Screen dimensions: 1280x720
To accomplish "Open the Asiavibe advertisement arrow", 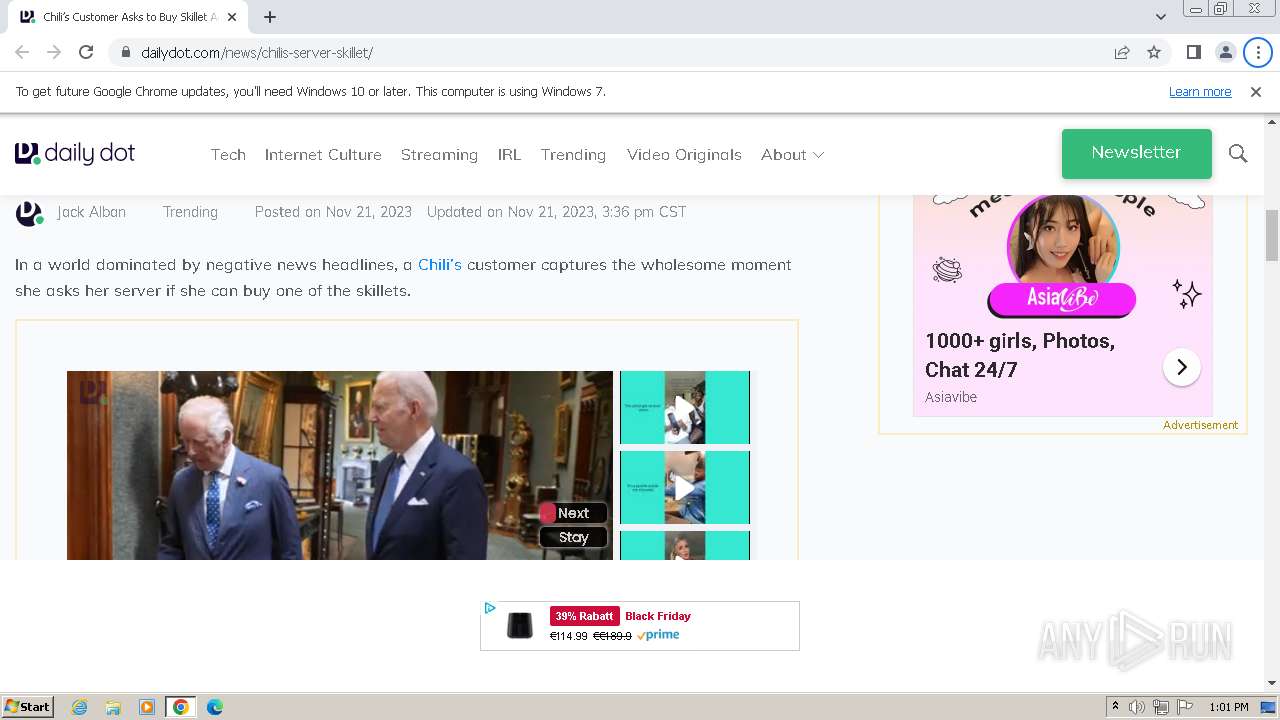I will (1181, 367).
